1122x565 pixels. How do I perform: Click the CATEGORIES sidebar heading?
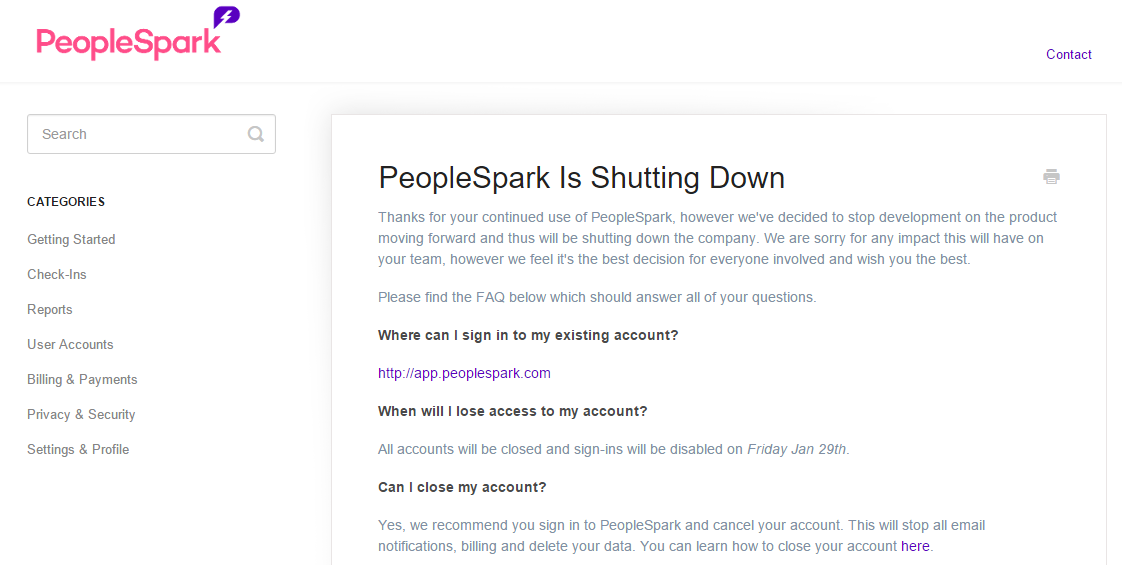[x=66, y=202]
